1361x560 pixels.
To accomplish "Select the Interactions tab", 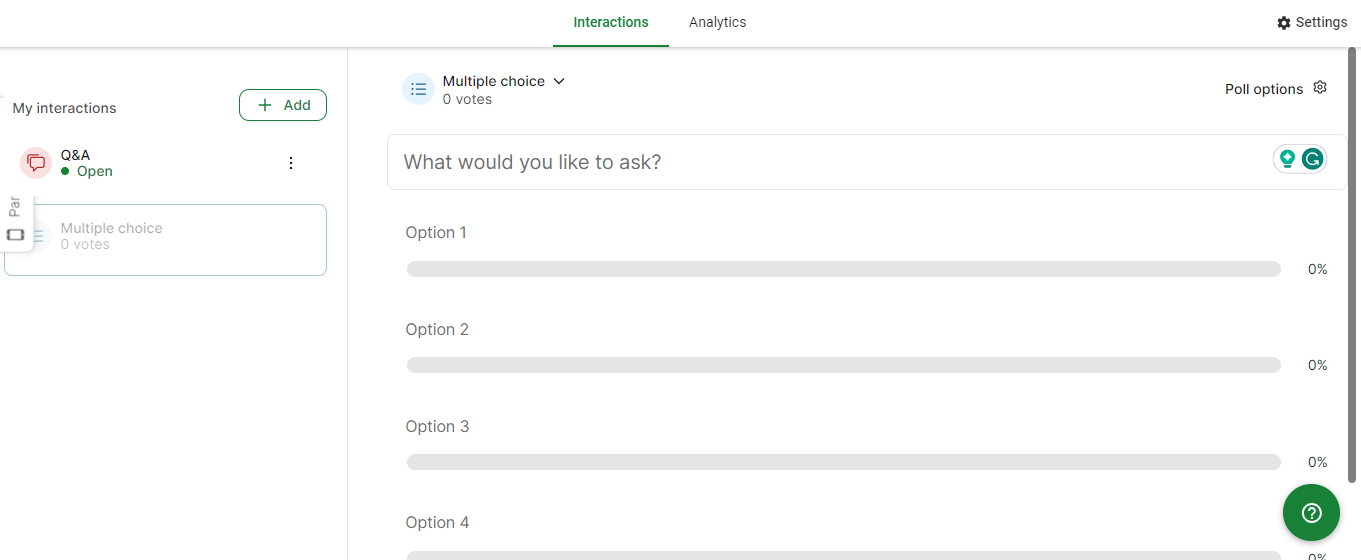I will coord(611,22).
